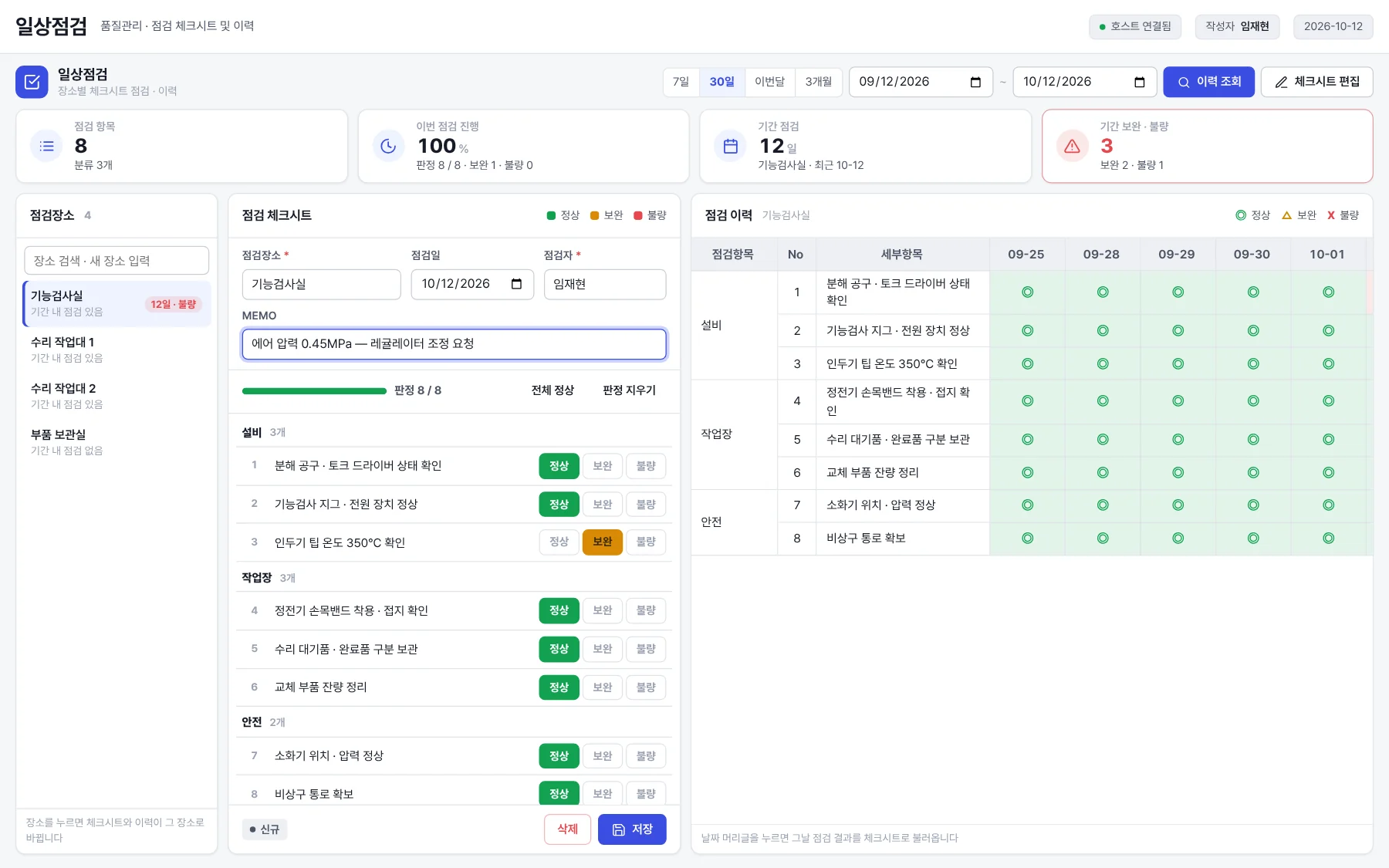This screenshot has height=868, width=1389.
Task: Load results from the 09-28 date header
Action: (x=1101, y=255)
